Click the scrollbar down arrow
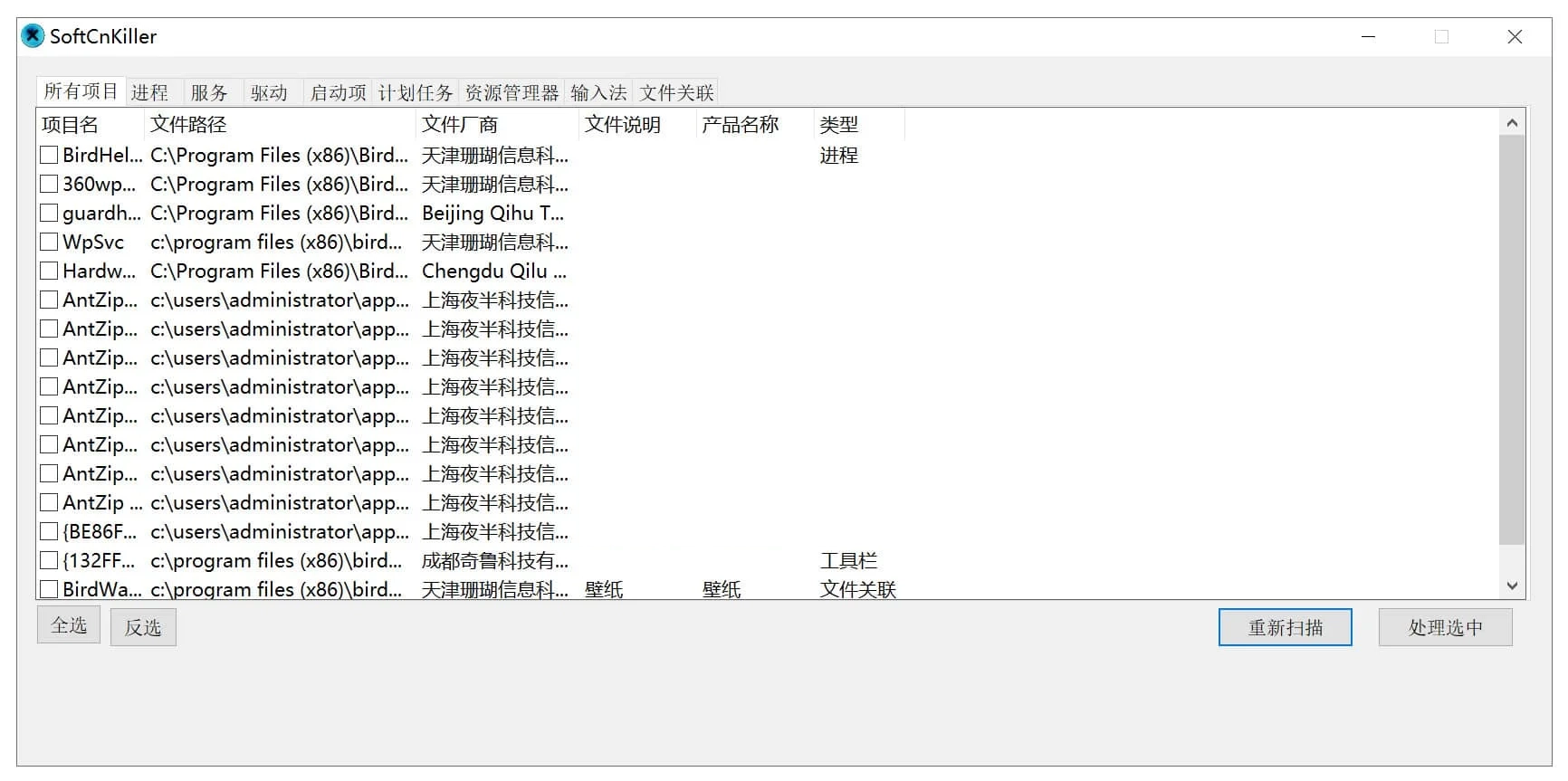 1511,586
